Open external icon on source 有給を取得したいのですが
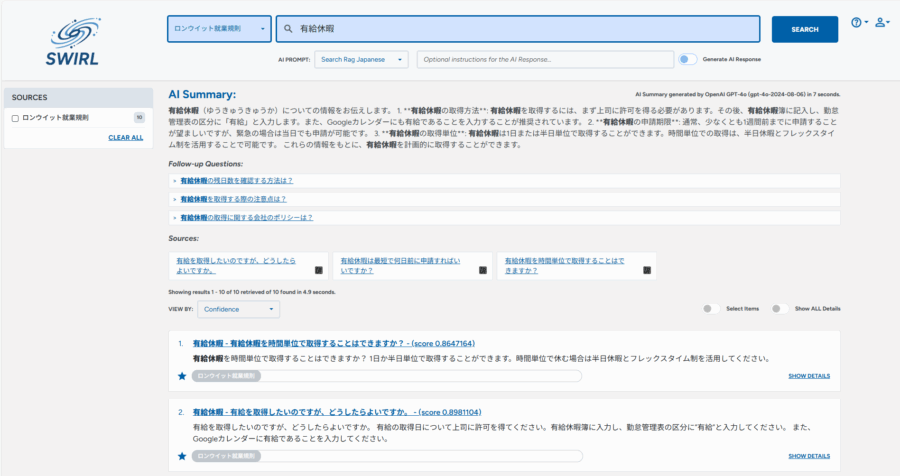 click(319, 270)
